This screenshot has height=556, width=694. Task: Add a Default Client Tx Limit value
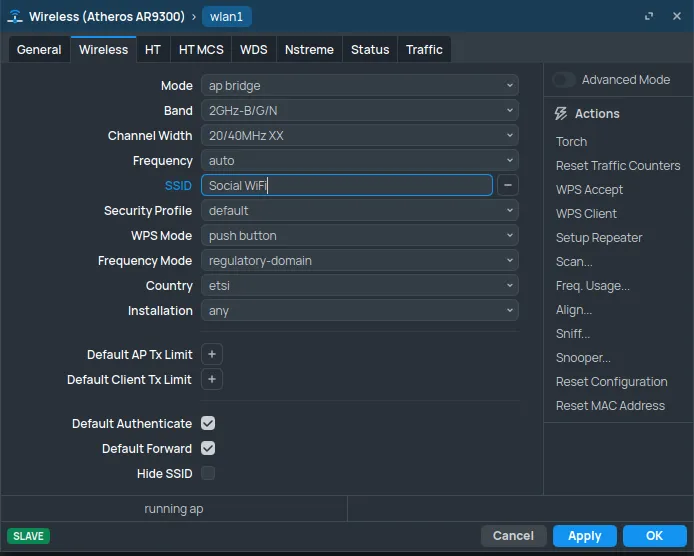212,380
